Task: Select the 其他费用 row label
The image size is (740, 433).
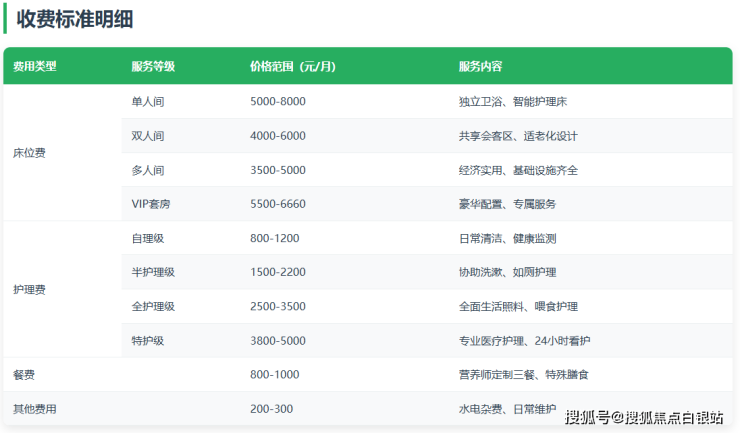Action: (34, 408)
